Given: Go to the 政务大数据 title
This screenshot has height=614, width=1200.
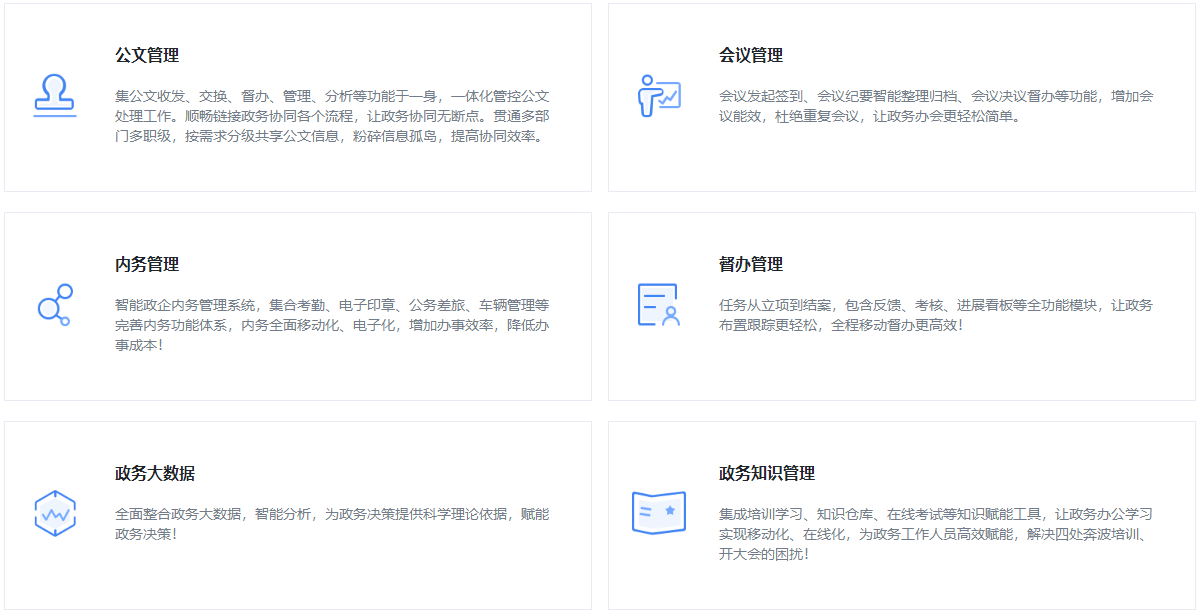Looking at the screenshot, I should pyautogui.click(x=155, y=473).
